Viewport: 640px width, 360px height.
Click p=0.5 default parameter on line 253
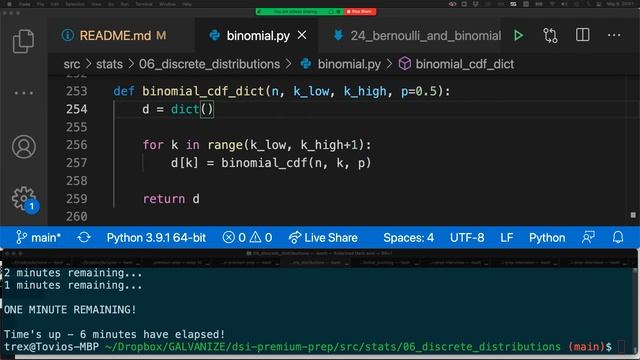pyautogui.click(x=419, y=91)
